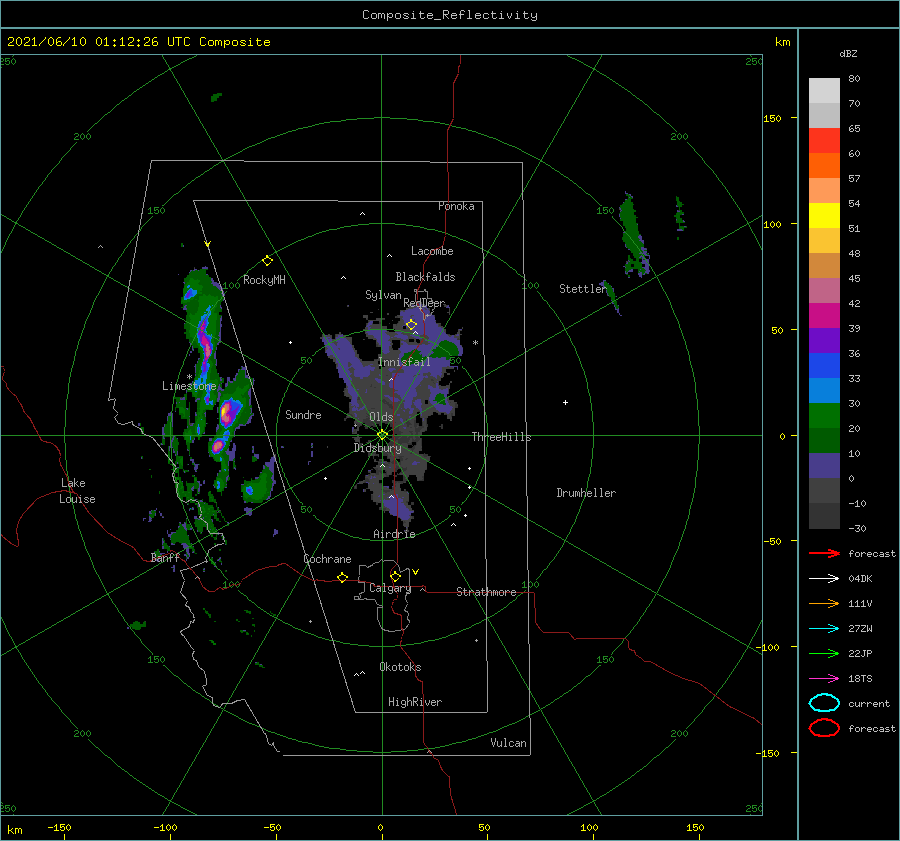Click the dBZ legend heading

(848, 53)
